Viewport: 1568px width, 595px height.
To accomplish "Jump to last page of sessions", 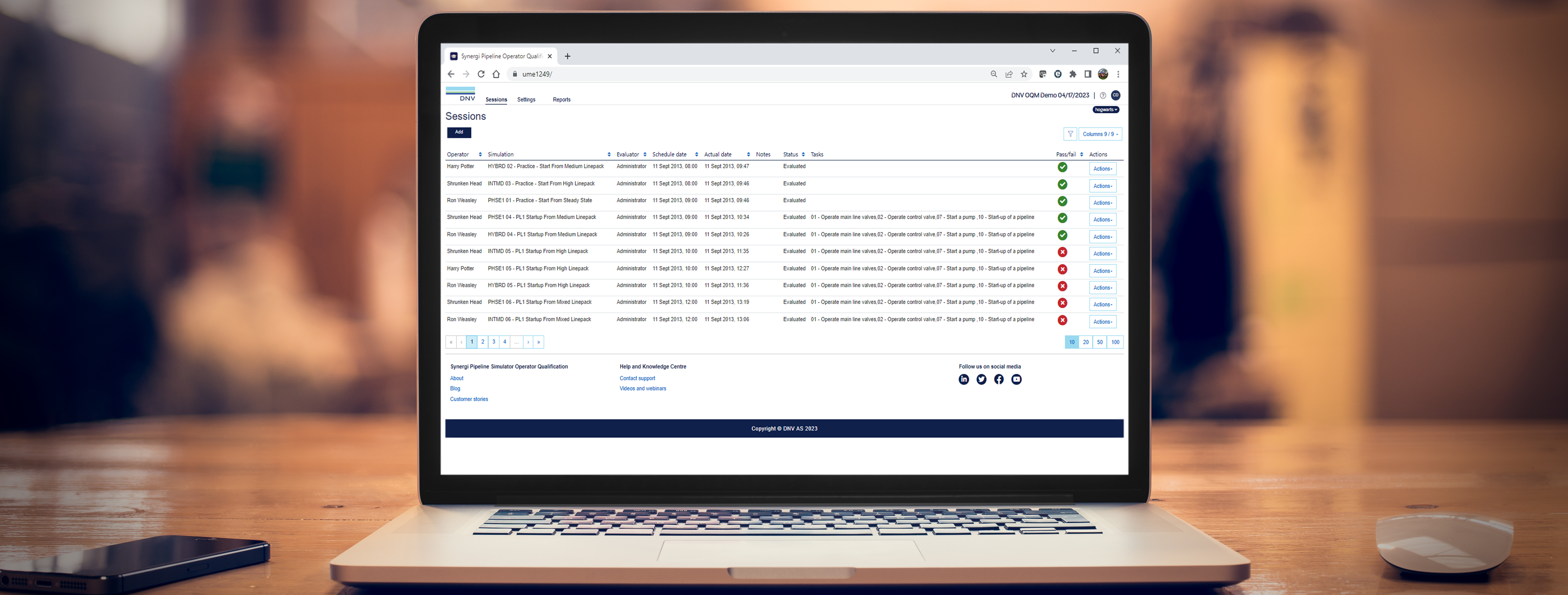I will 539,342.
